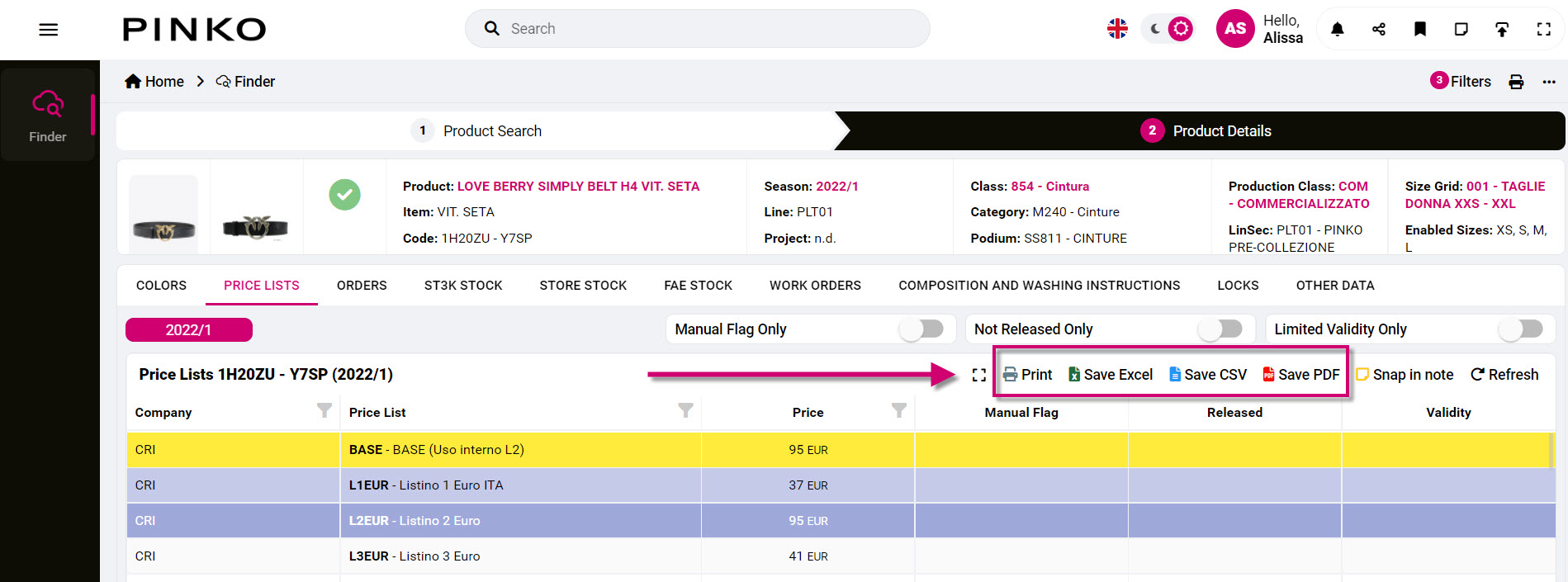Viewport: 1568px width, 582px height.
Task: Switch to ORDERS tab
Action: 362,286
